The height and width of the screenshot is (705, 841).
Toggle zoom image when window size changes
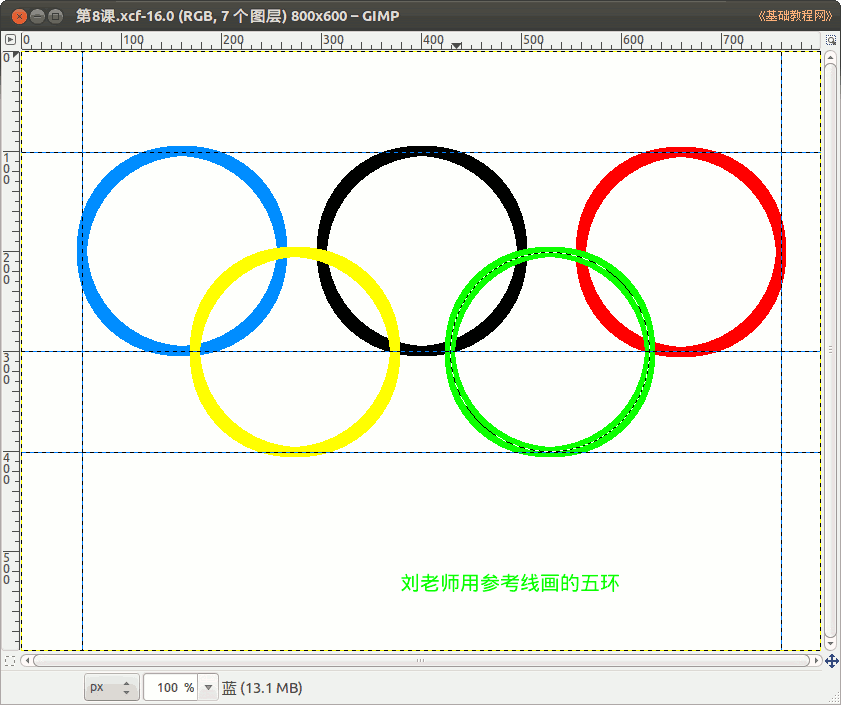click(830, 40)
